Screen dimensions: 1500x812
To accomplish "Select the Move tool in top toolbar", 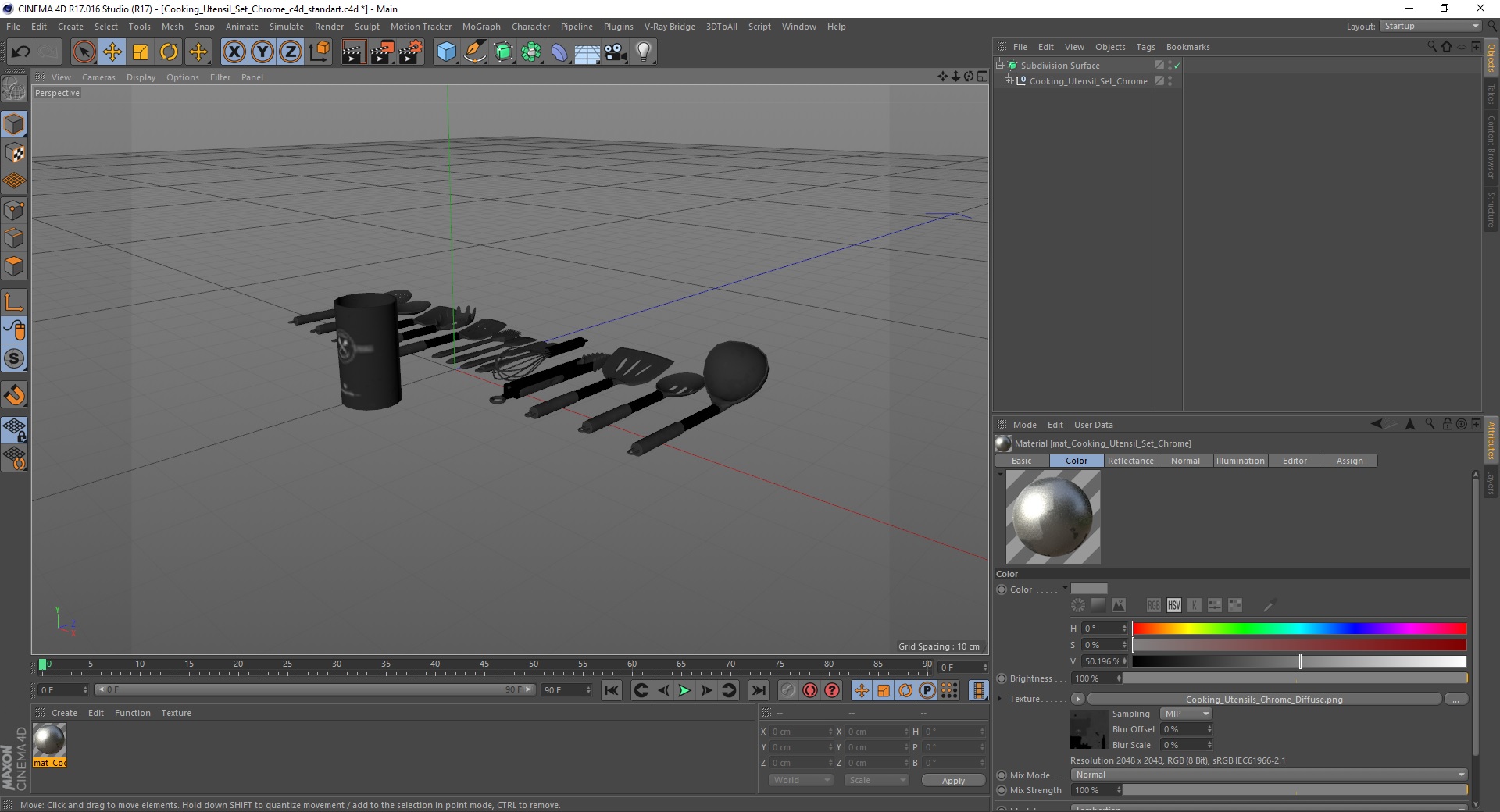I will click(112, 52).
